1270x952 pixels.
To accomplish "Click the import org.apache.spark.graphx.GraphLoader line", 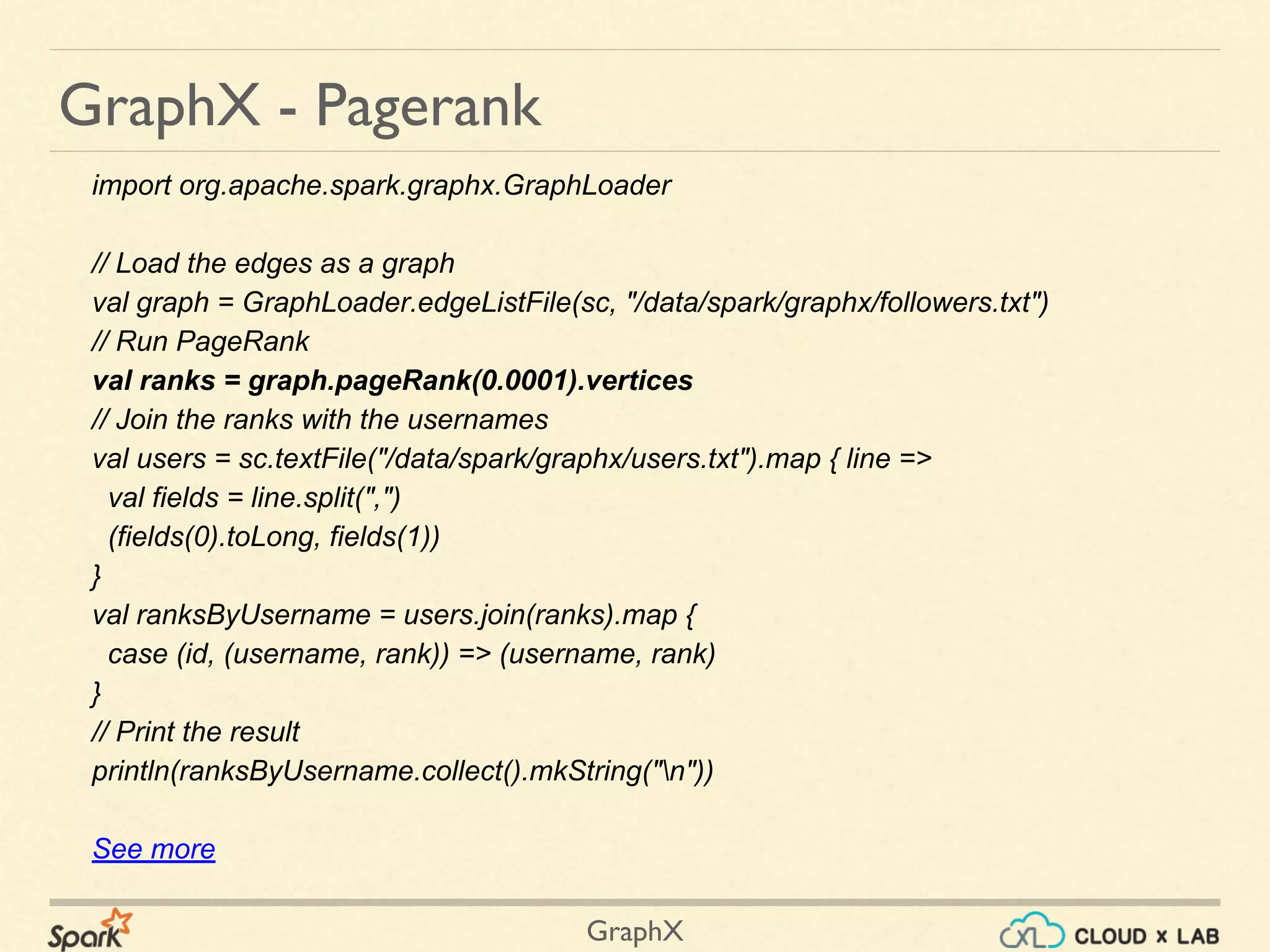I will [381, 186].
